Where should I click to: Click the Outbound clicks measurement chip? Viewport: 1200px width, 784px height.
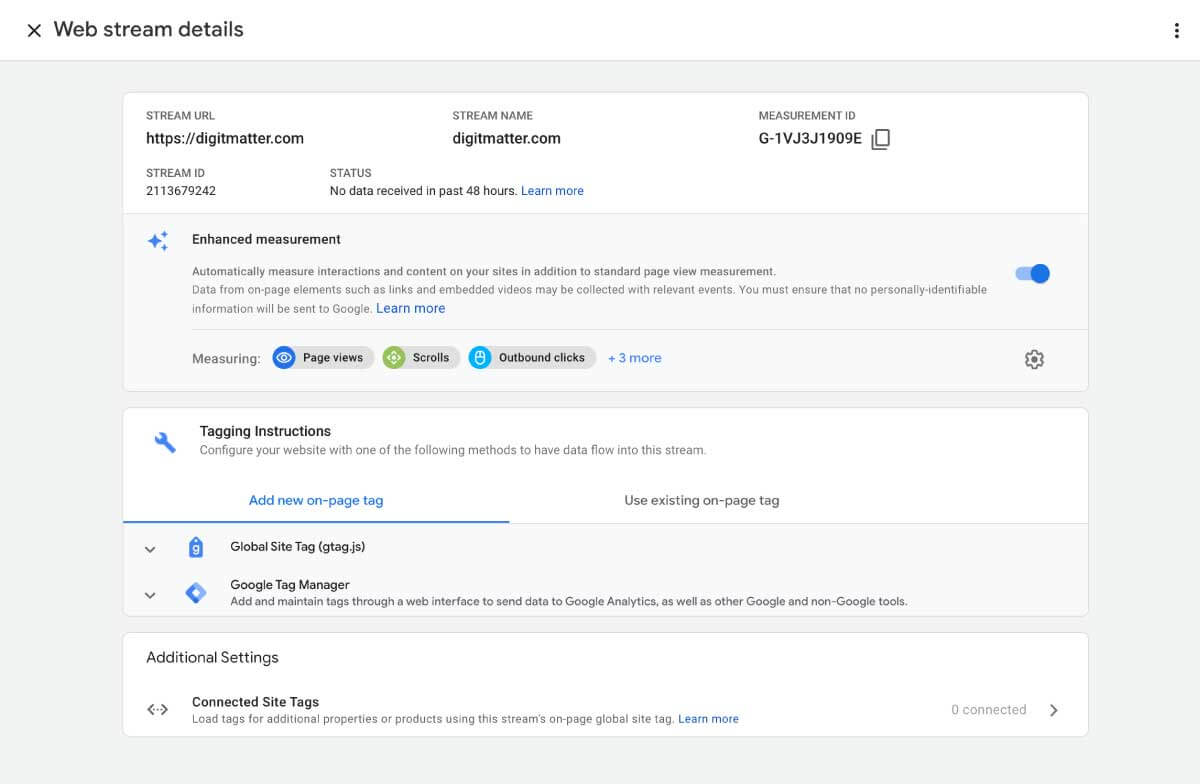[532, 357]
